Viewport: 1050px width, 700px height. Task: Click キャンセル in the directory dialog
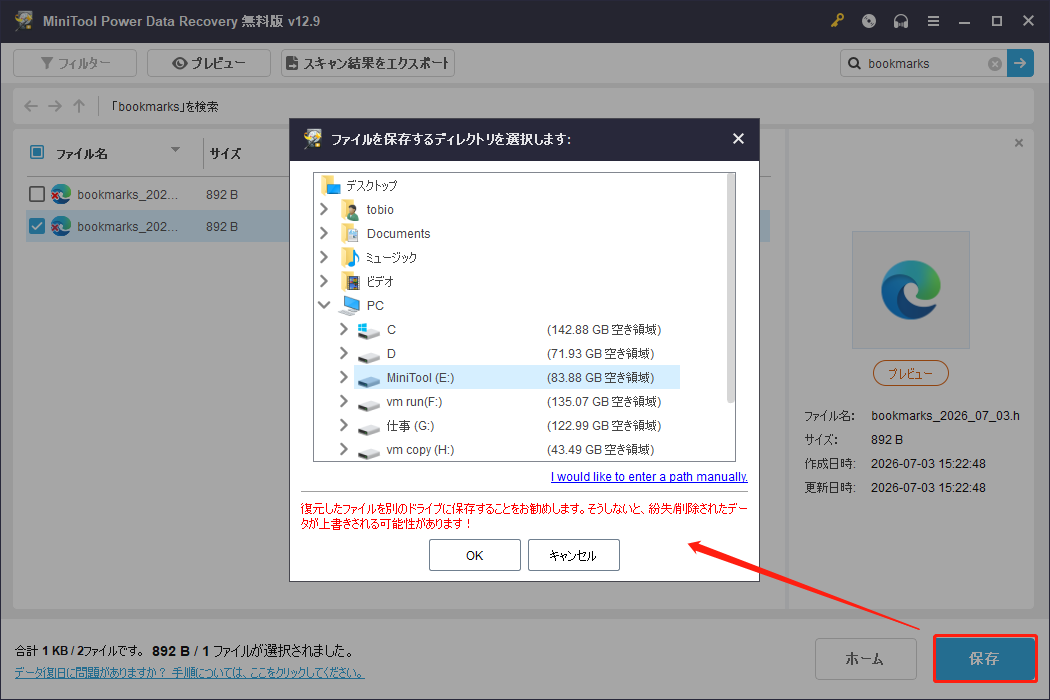click(574, 555)
